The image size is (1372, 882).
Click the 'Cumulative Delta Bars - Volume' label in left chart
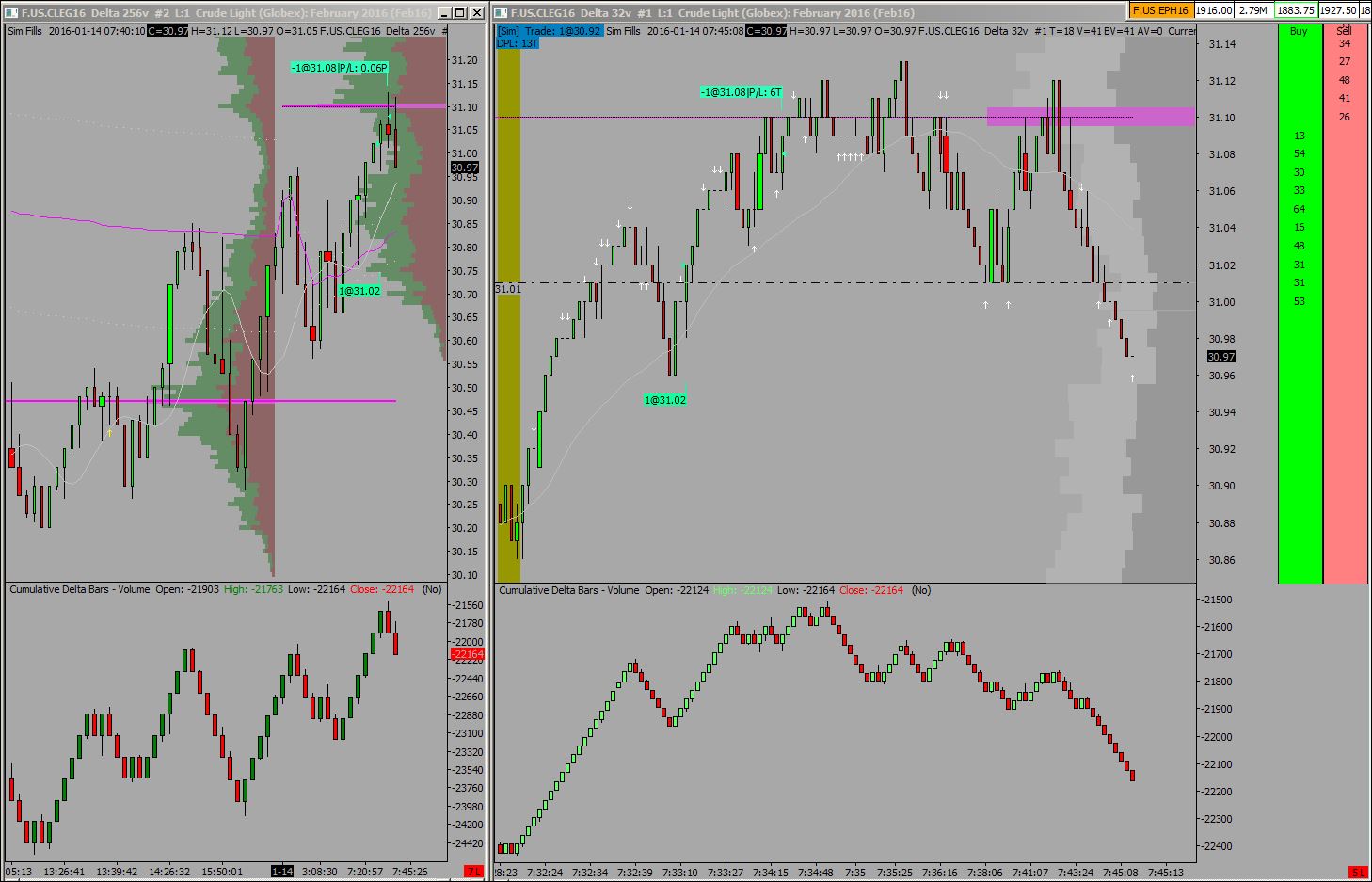(x=80, y=589)
